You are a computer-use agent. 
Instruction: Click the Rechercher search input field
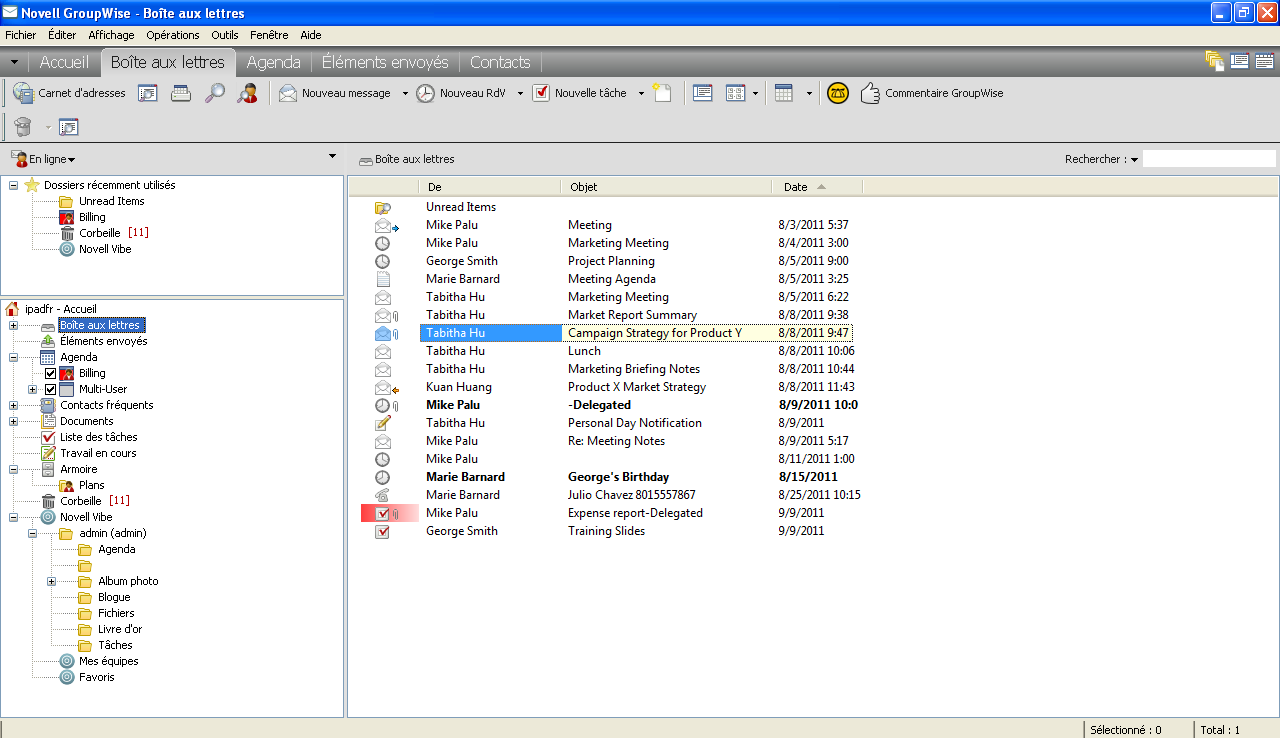pos(1209,159)
